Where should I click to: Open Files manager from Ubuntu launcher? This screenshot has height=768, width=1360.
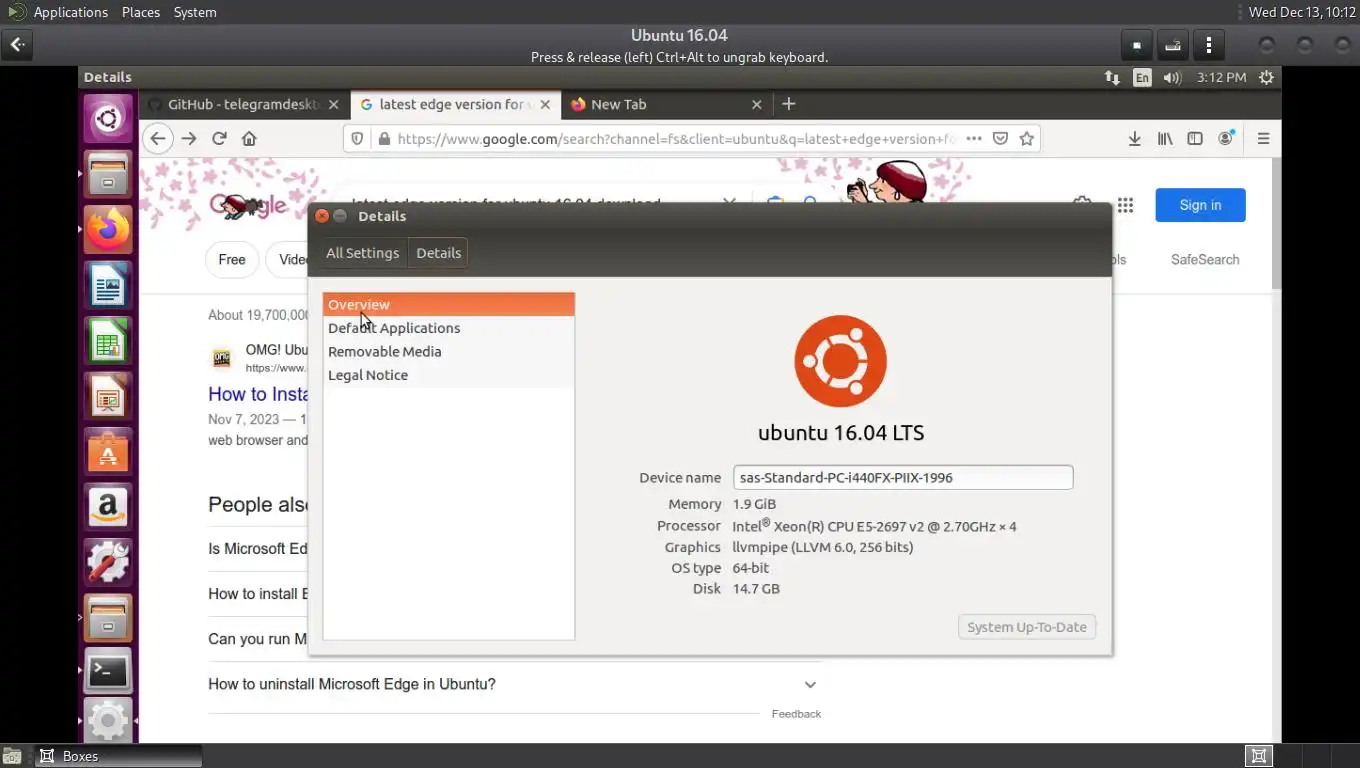pyautogui.click(x=108, y=175)
